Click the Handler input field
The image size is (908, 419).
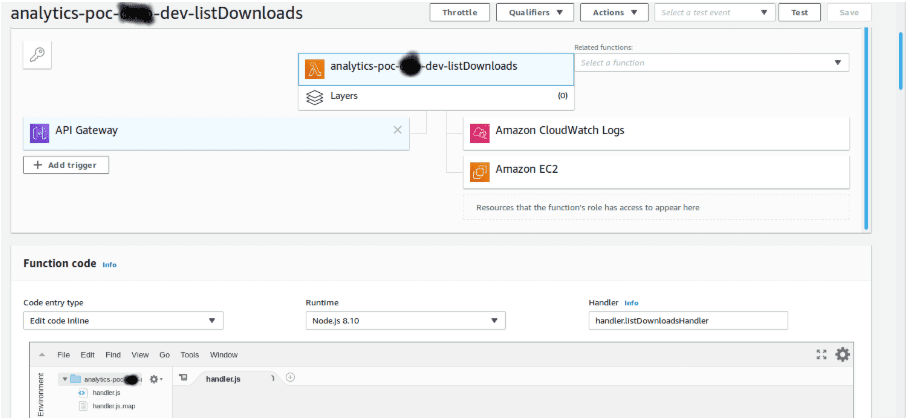click(x=688, y=321)
